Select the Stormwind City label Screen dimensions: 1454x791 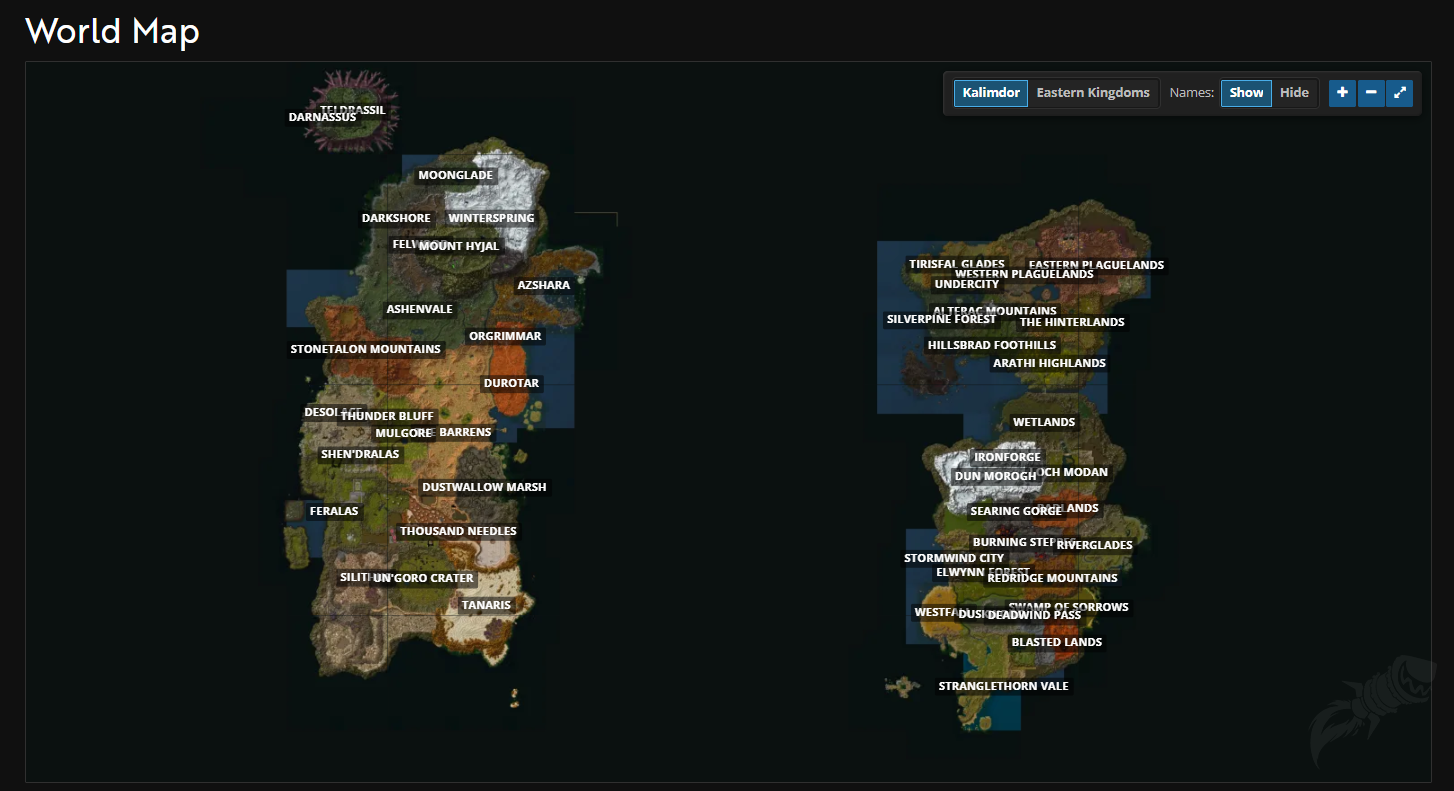954,558
